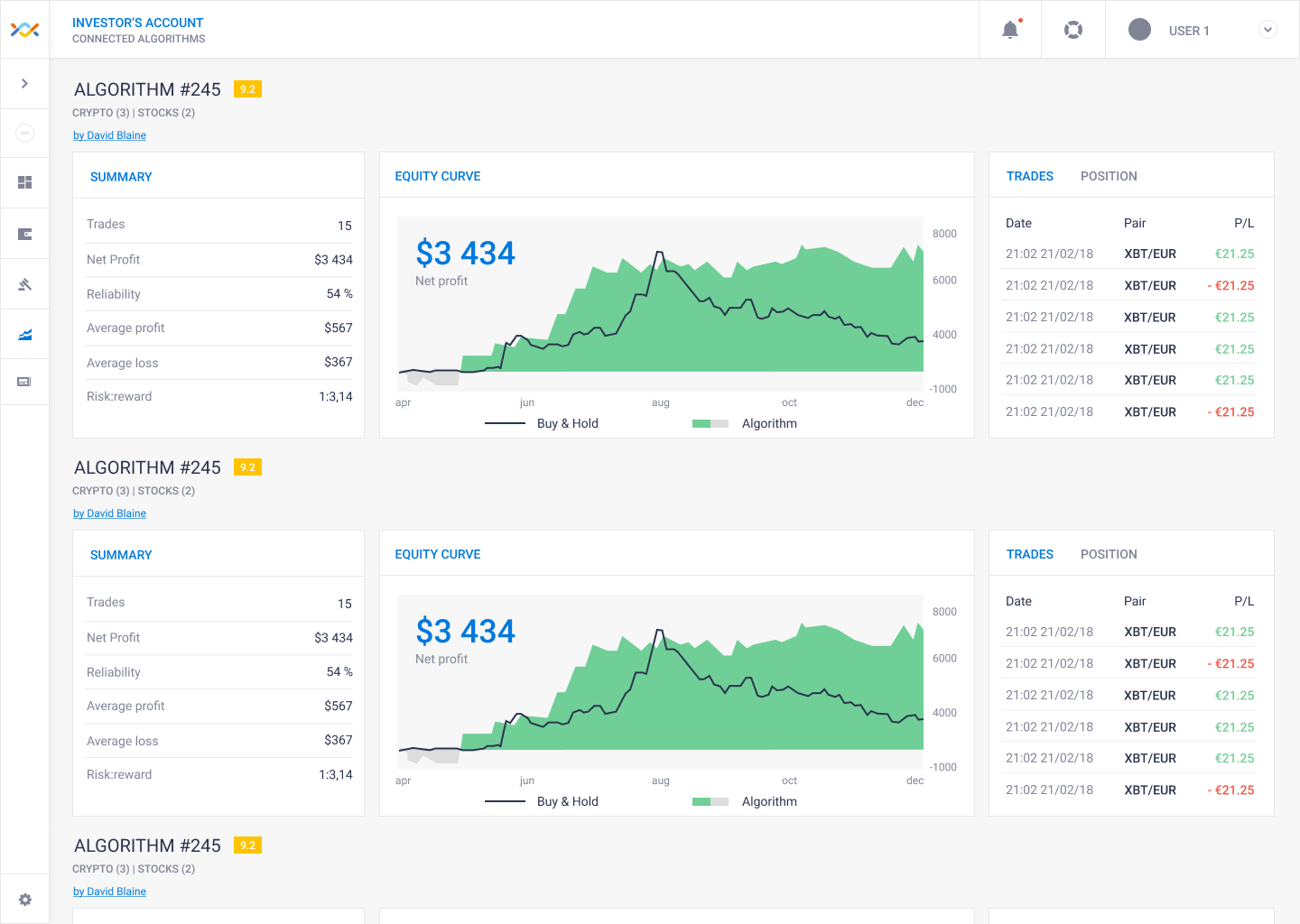This screenshot has width=1300, height=924.
Task: Click the EQUITY CURVE header in first card
Action: (438, 176)
